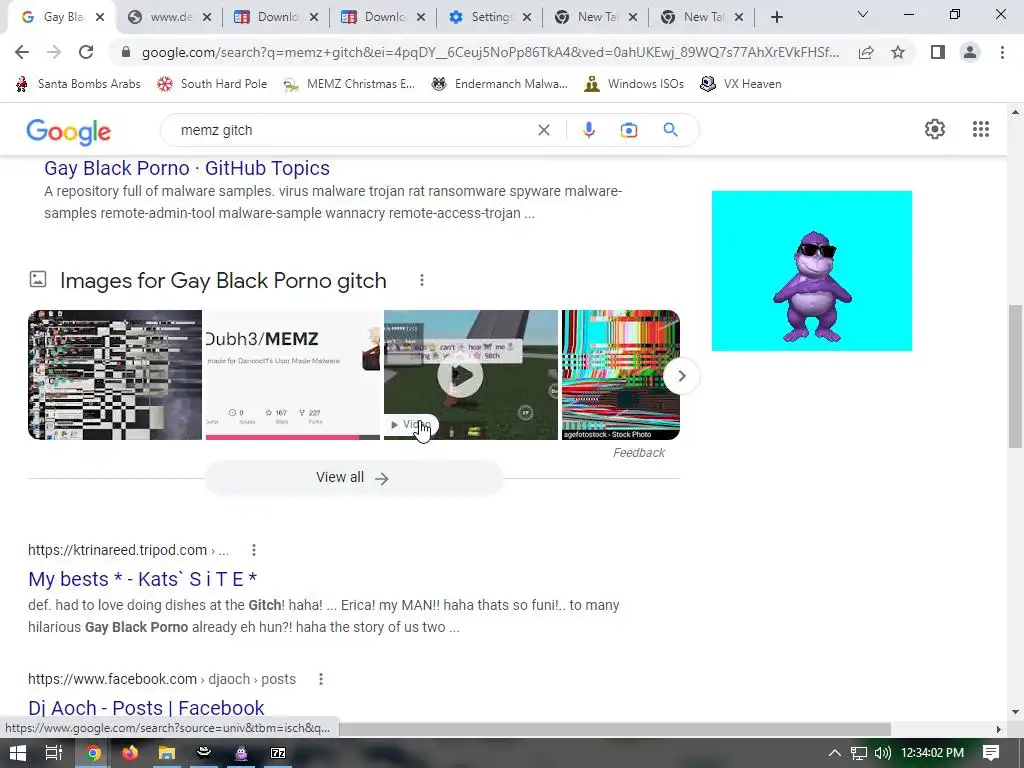Open more options for facebook.com result
Viewport: 1024px width, 768px height.
pyautogui.click(x=321, y=680)
